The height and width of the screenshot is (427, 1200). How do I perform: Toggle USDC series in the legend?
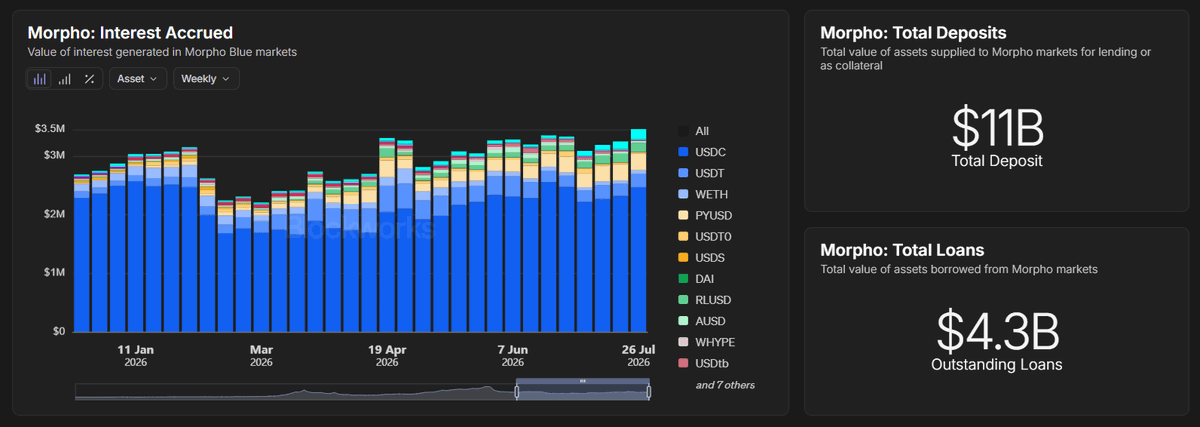pyautogui.click(x=700, y=152)
